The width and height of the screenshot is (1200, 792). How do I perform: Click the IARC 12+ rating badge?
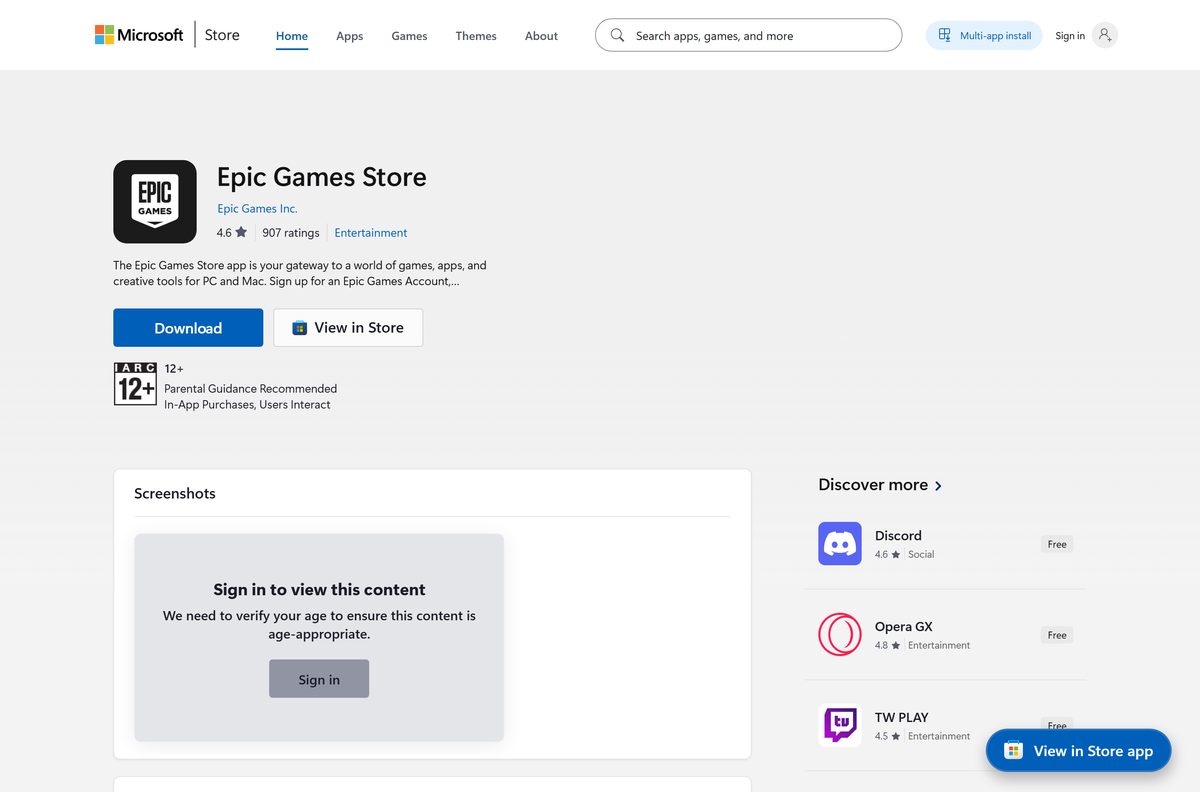(x=135, y=384)
